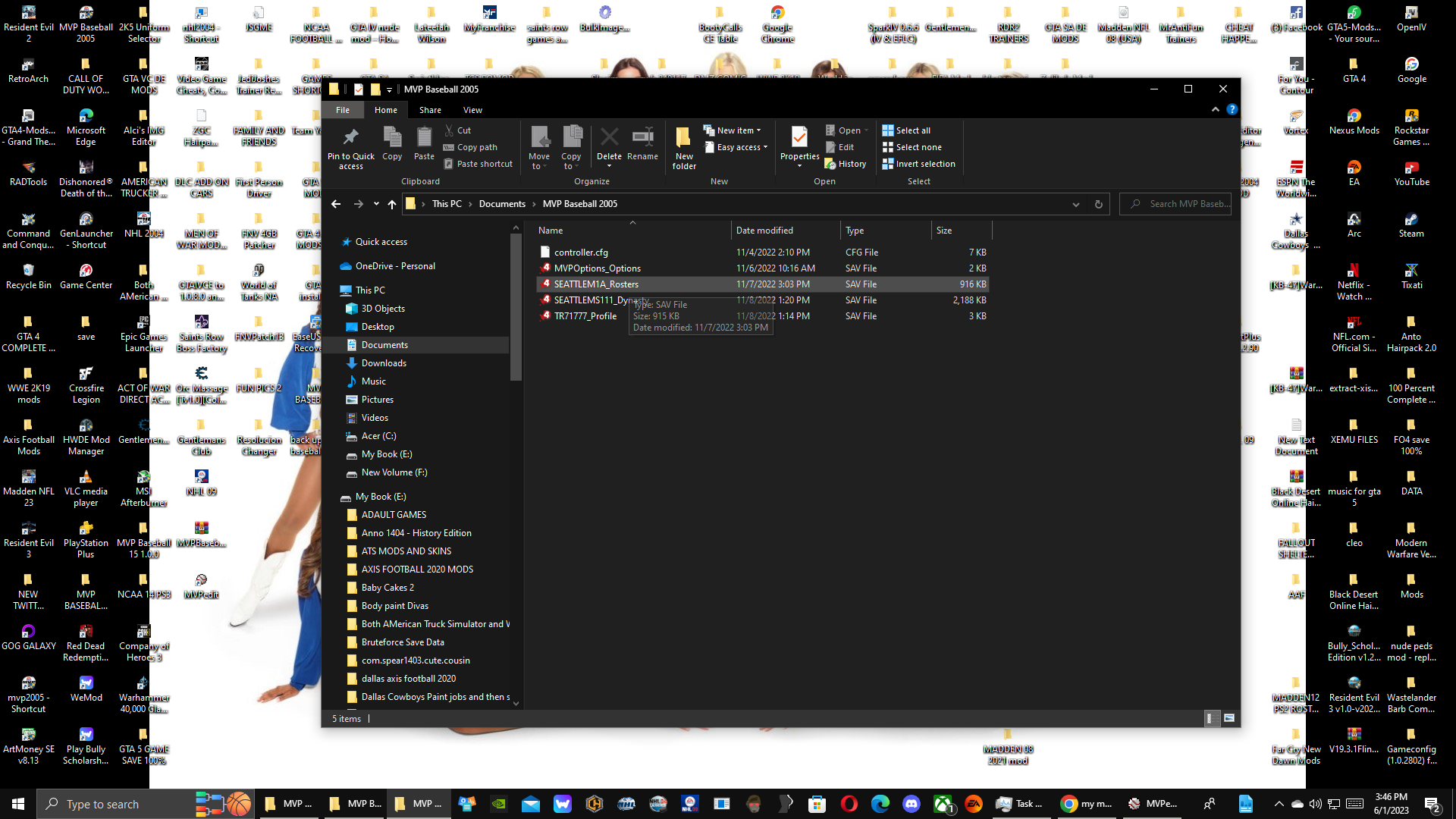
Task: Click Documents in address breadcrumb
Action: click(x=502, y=204)
